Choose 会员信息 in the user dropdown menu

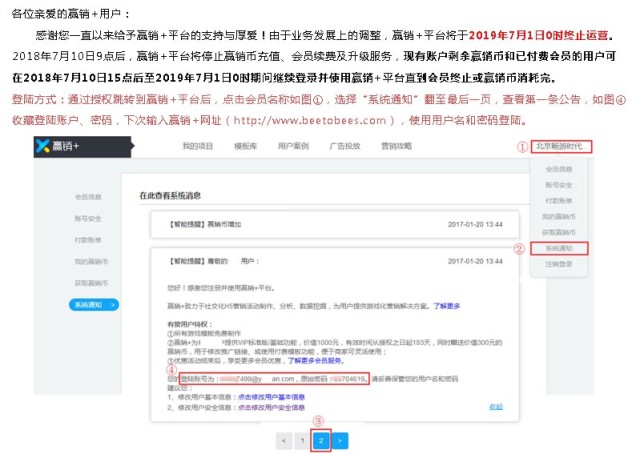pos(559,169)
